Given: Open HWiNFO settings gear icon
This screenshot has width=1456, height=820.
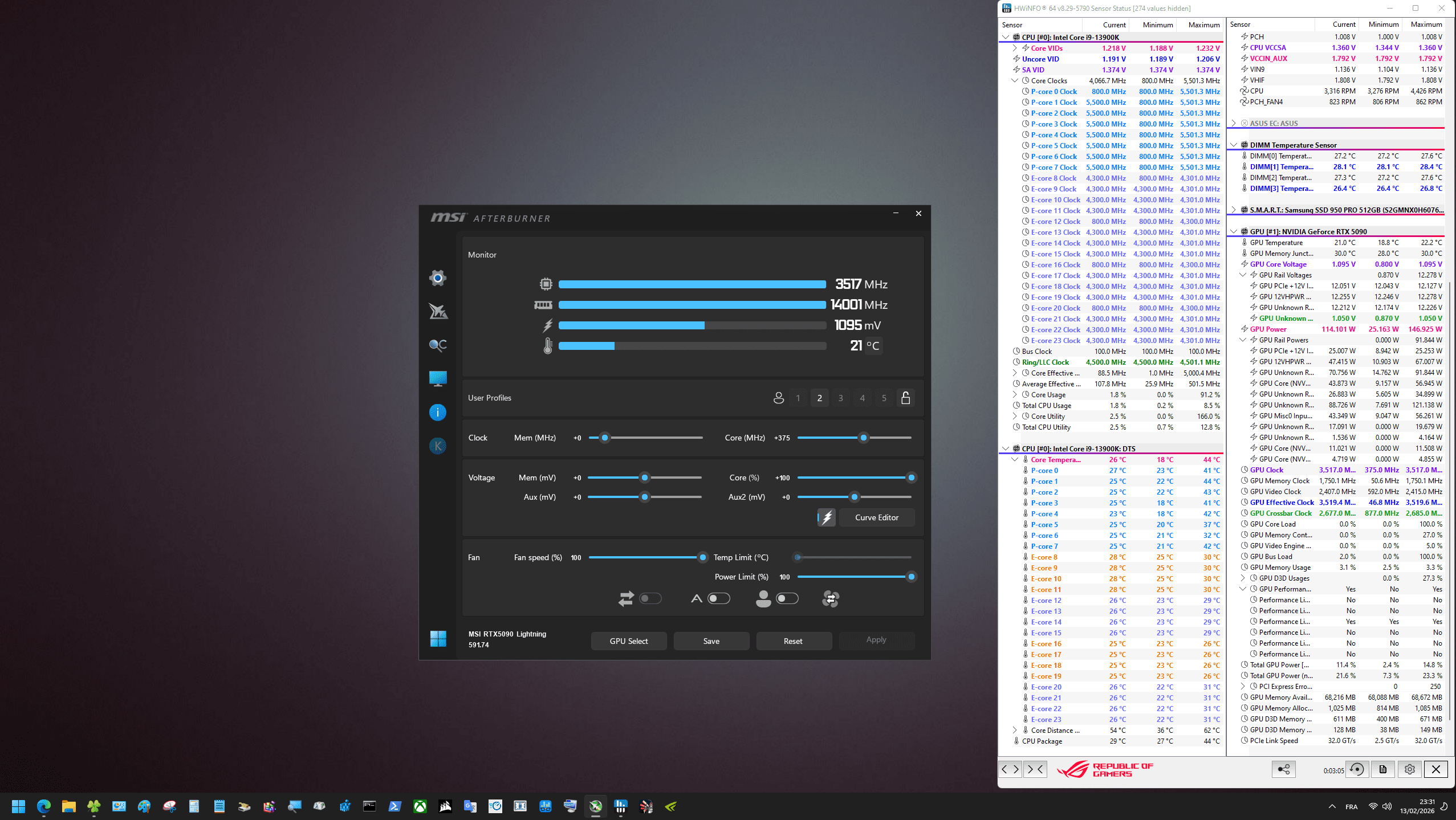Looking at the screenshot, I should click(1409, 769).
